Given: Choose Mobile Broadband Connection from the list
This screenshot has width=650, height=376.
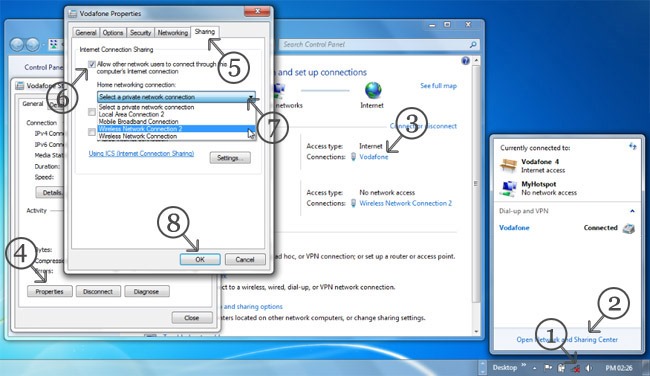Looking at the screenshot, I should tap(176, 121).
